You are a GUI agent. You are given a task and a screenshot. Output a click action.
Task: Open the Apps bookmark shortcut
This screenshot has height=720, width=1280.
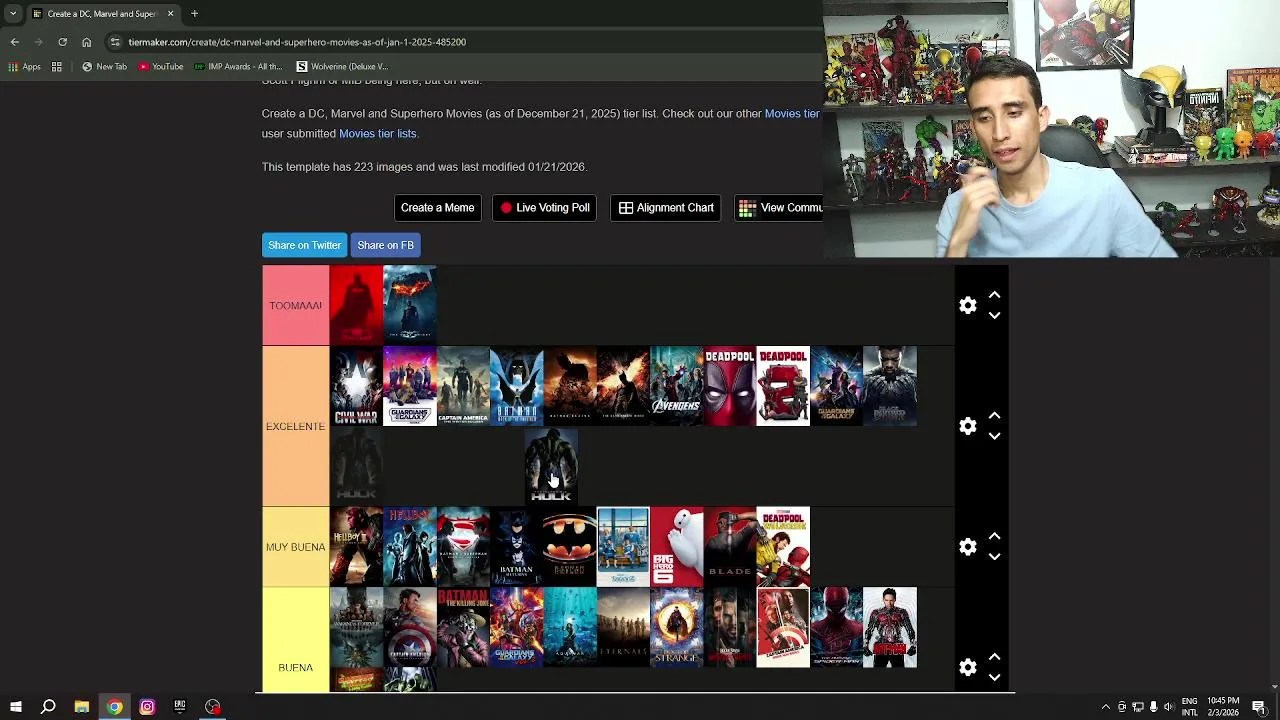point(25,67)
